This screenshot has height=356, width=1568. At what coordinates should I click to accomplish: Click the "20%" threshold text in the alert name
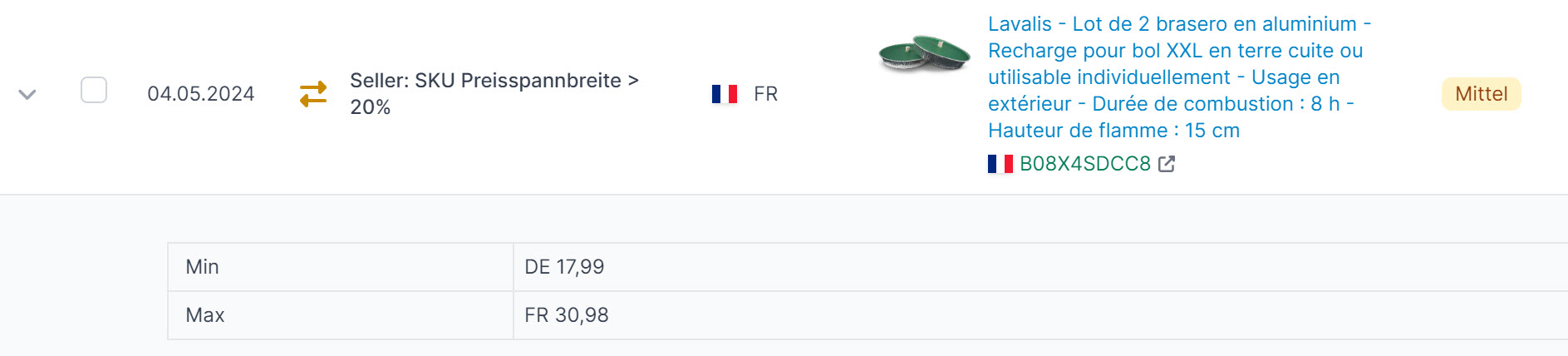[371, 107]
